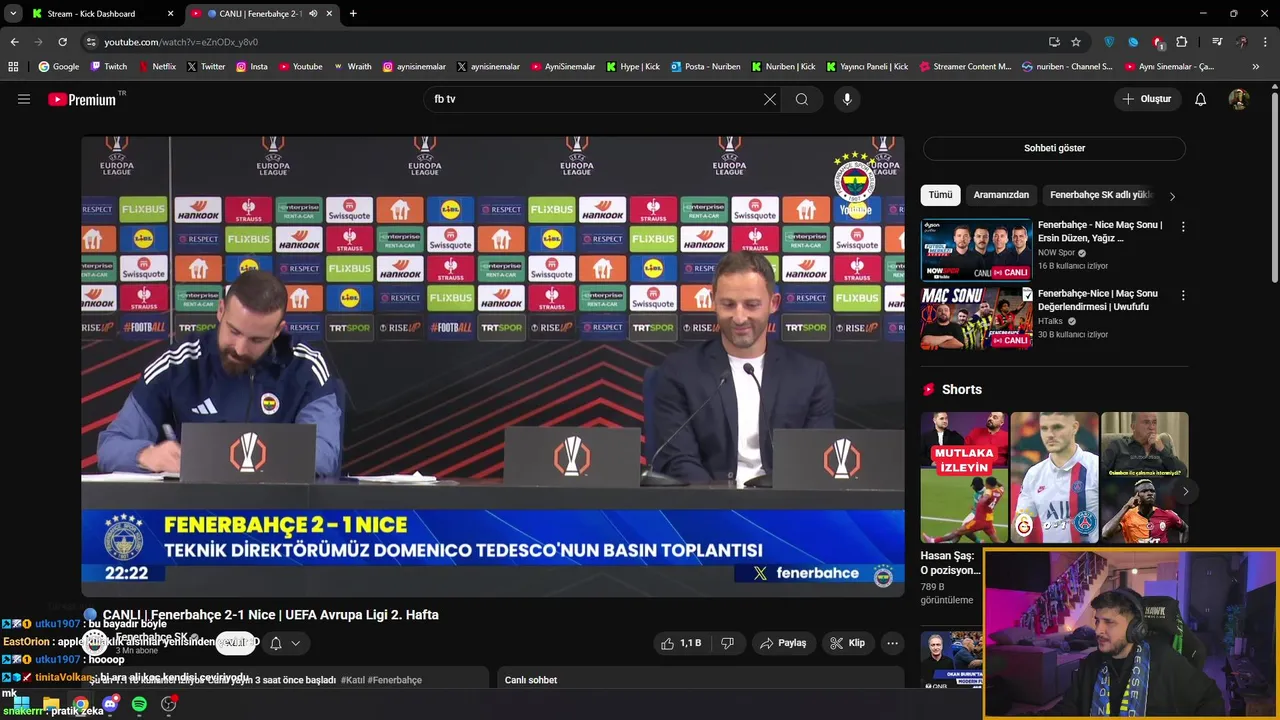Open the red extension with badge 1
Screen dimensions: 1280x720
1158,42
